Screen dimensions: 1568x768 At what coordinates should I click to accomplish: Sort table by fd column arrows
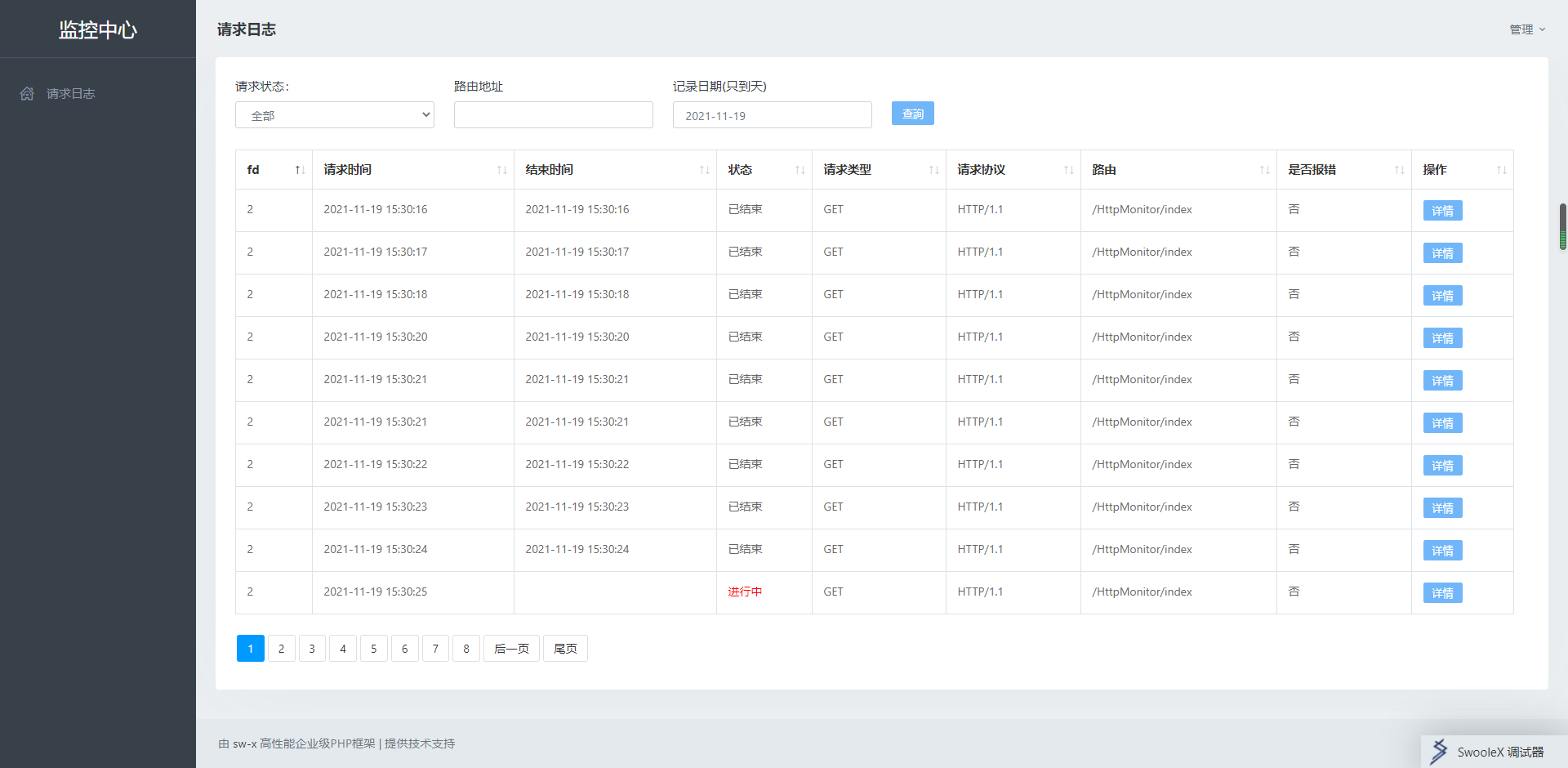pos(300,170)
